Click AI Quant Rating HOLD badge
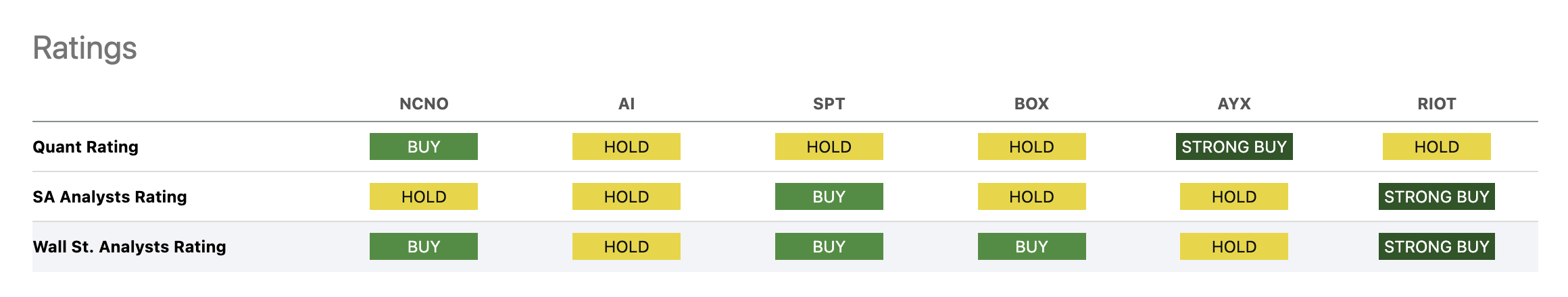 pyautogui.click(x=627, y=146)
